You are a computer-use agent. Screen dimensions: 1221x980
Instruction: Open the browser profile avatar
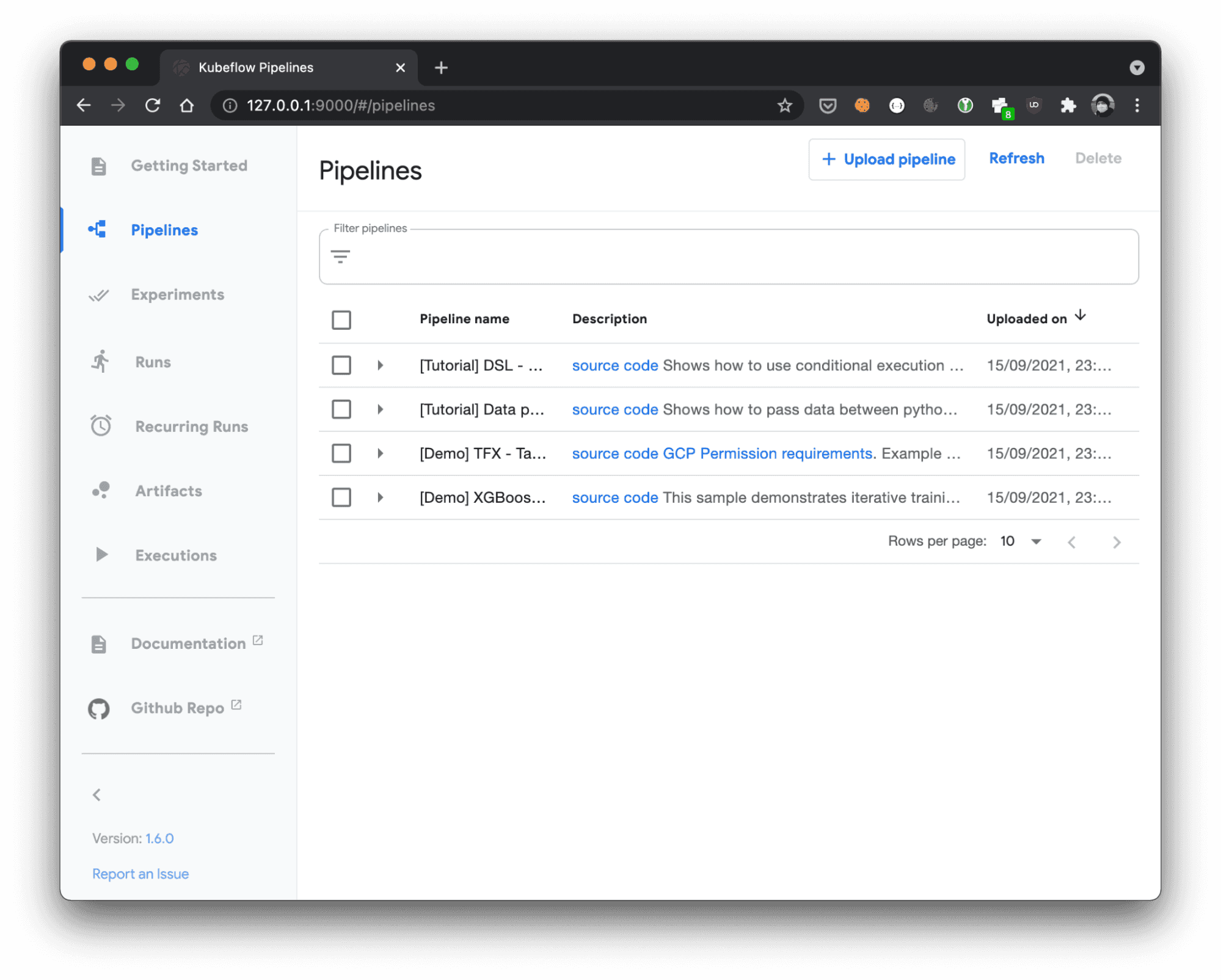tap(1103, 105)
